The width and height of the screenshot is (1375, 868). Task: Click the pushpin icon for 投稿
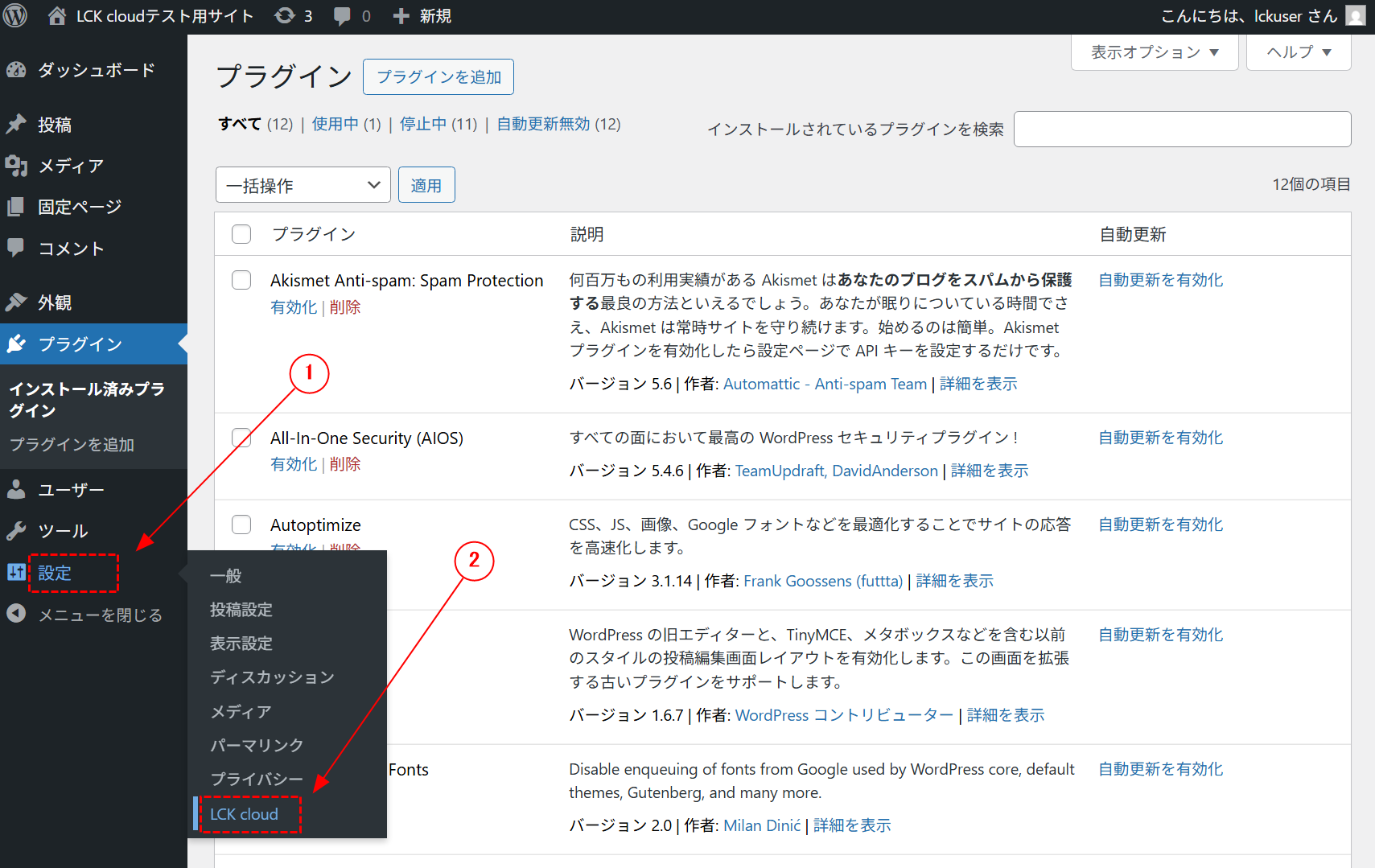[16, 125]
